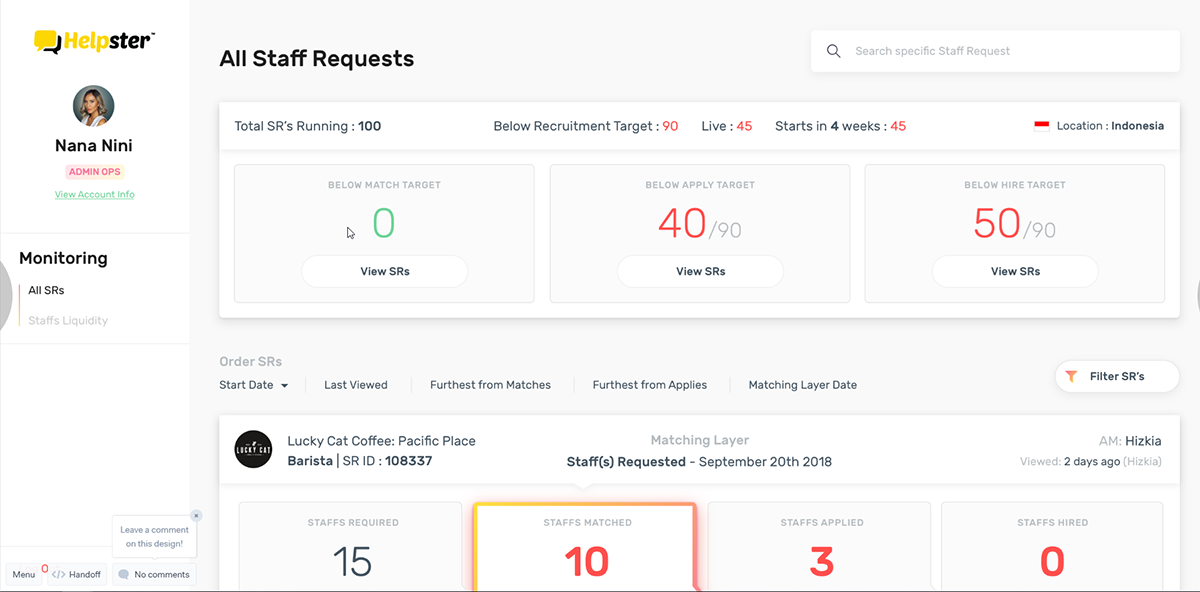Click the Order SRs label

click(251, 361)
